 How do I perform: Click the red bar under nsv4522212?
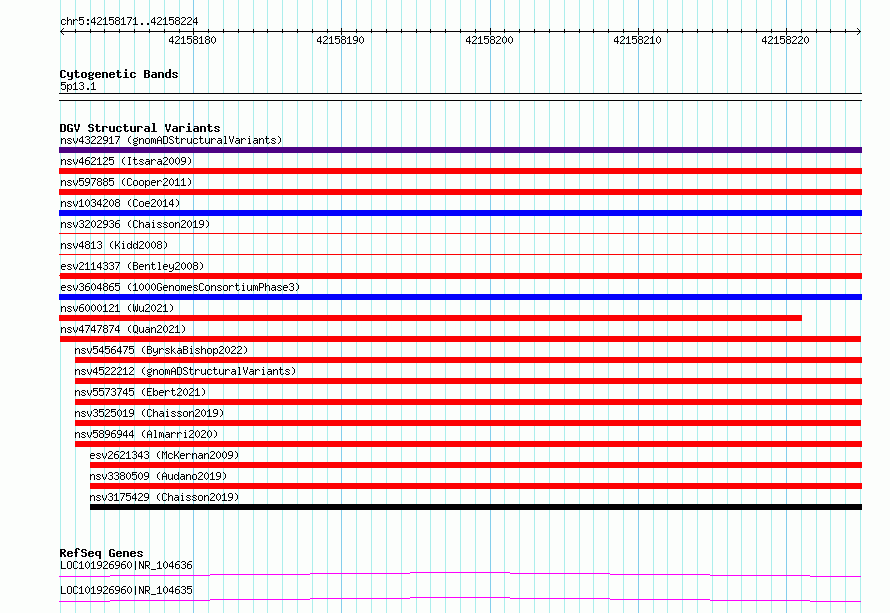click(468, 381)
